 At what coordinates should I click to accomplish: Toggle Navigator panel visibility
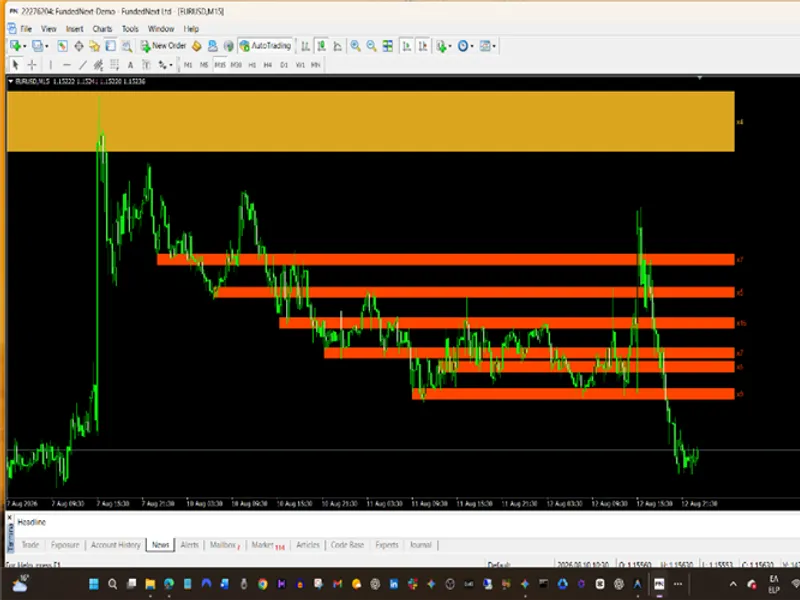[x=94, y=46]
